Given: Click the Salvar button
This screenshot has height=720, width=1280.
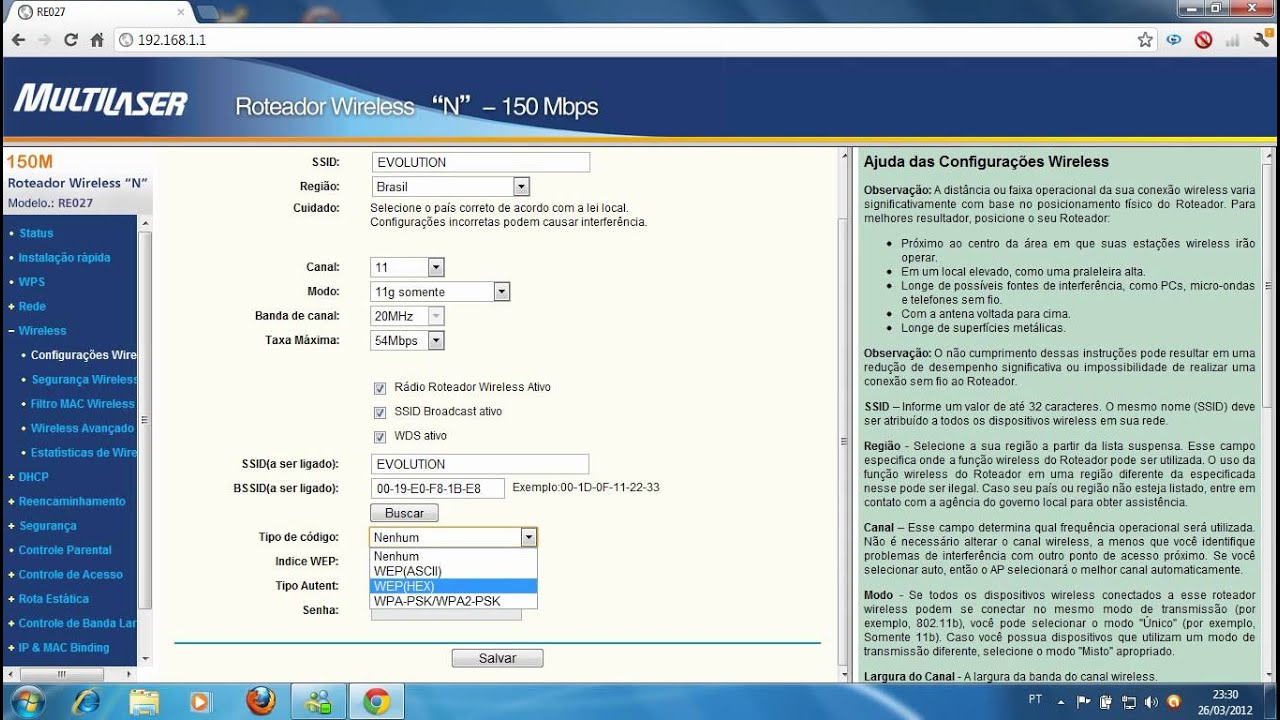Looking at the screenshot, I should point(497,658).
